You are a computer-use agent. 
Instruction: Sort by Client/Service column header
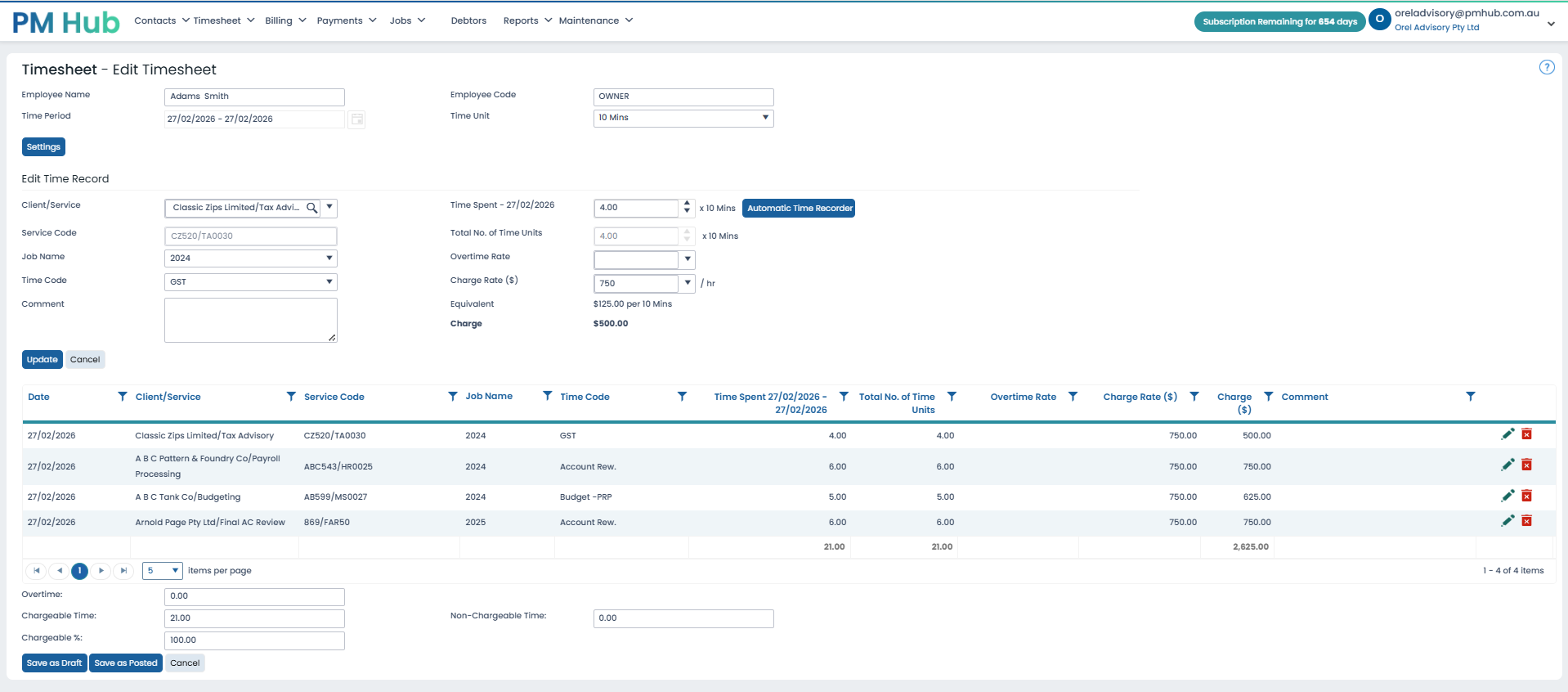coord(168,397)
